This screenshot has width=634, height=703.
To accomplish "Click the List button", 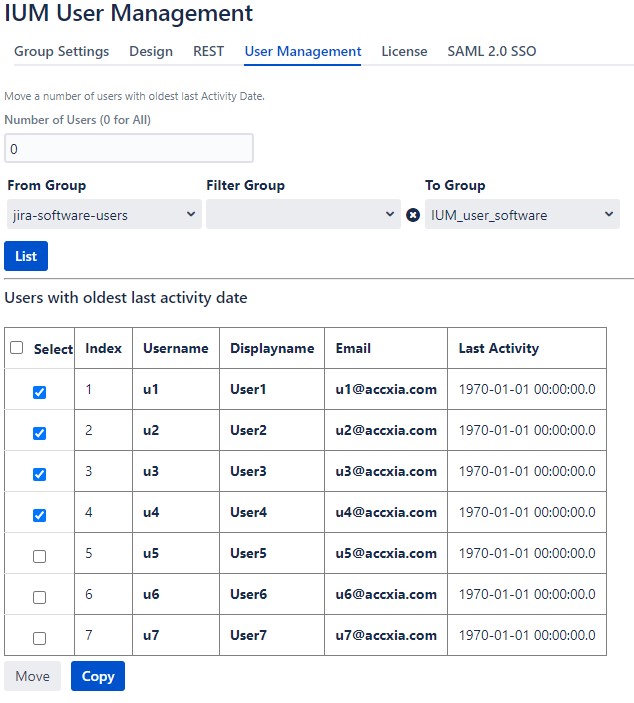I will (26, 256).
